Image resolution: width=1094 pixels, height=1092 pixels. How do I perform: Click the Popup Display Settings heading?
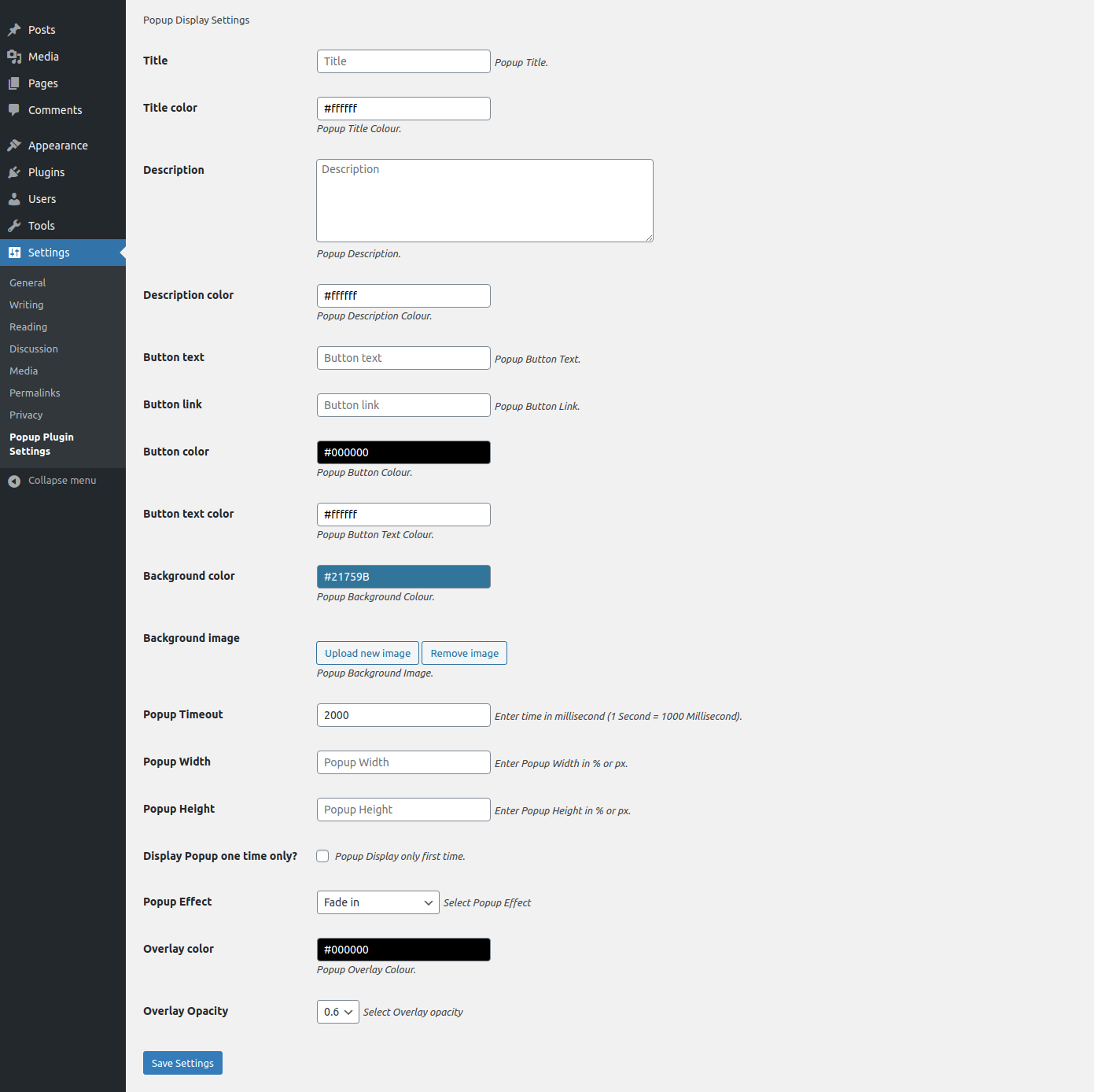click(196, 20)
